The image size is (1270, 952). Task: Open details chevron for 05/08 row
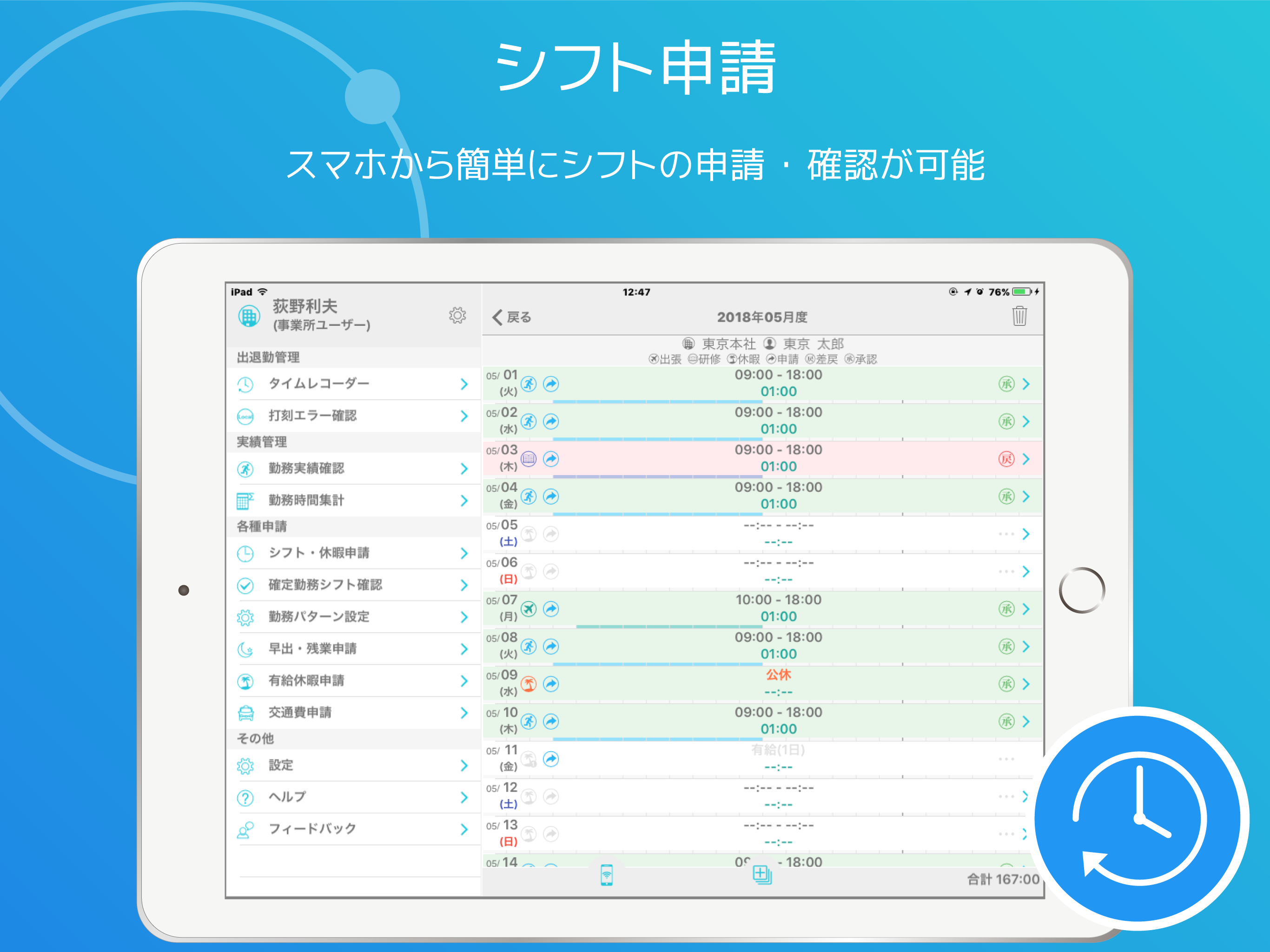1026,647
